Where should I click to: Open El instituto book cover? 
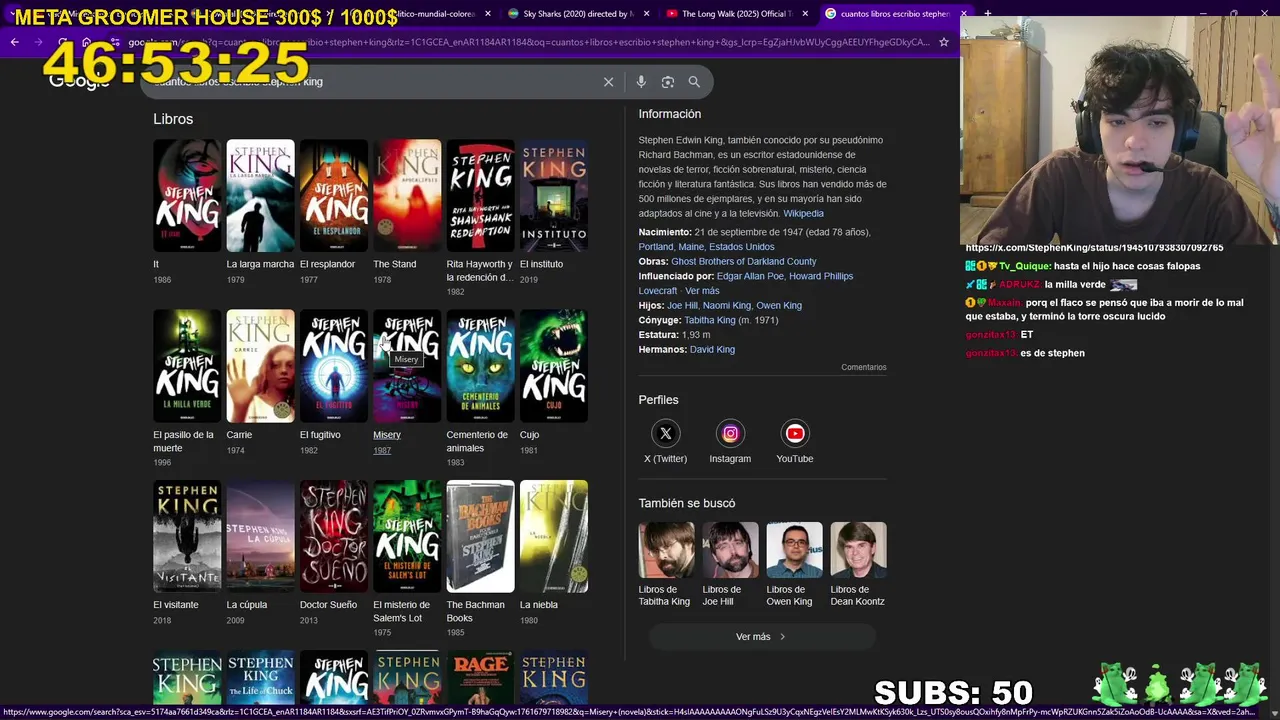click(554, 195)
